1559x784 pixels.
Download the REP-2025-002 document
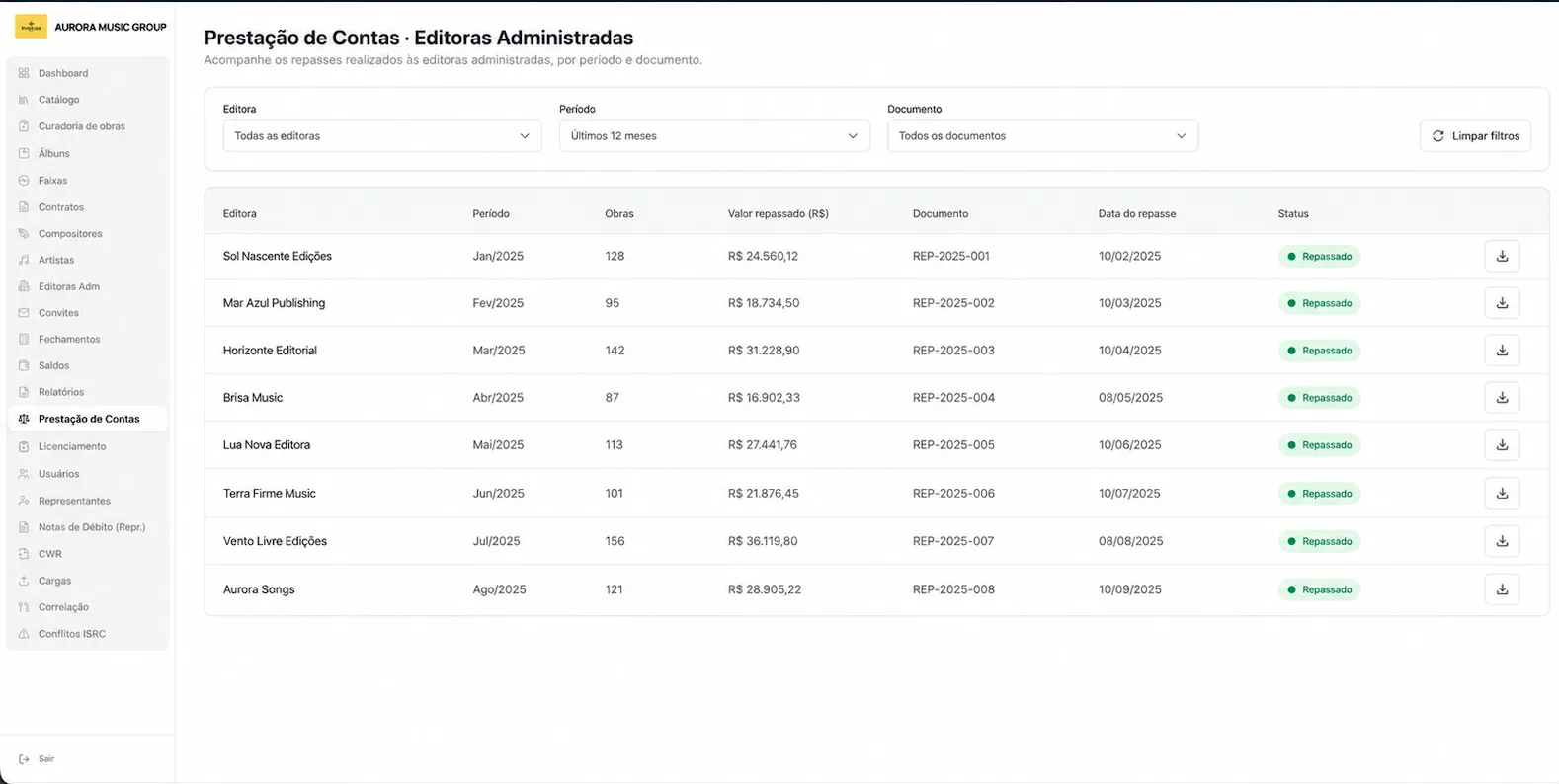pos(1502,303)
